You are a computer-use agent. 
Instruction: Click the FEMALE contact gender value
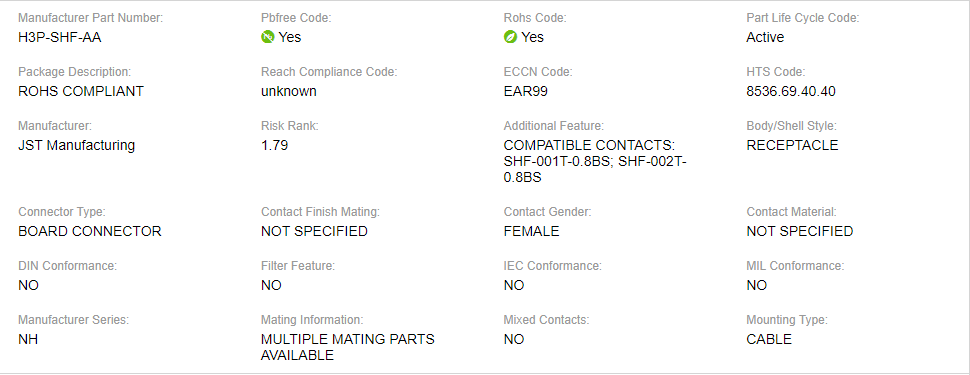coord(531,231)
